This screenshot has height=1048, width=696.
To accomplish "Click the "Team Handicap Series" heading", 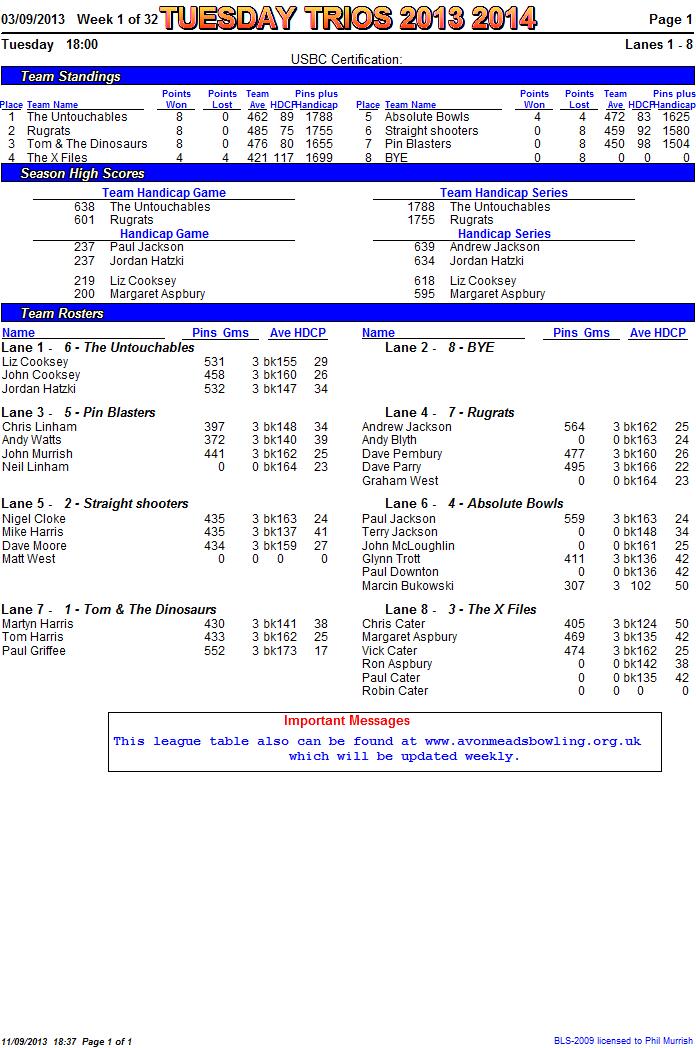I will pos(503,192).
